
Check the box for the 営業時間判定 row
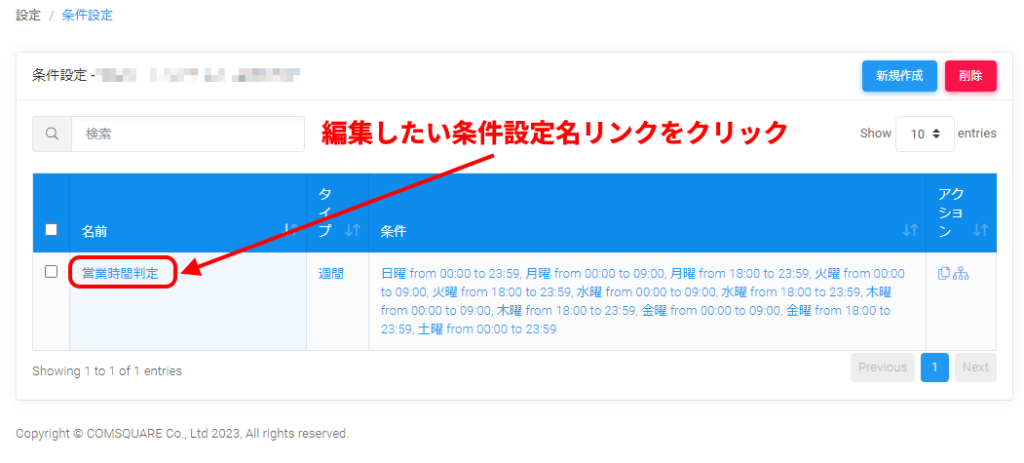tap(51, 272)
